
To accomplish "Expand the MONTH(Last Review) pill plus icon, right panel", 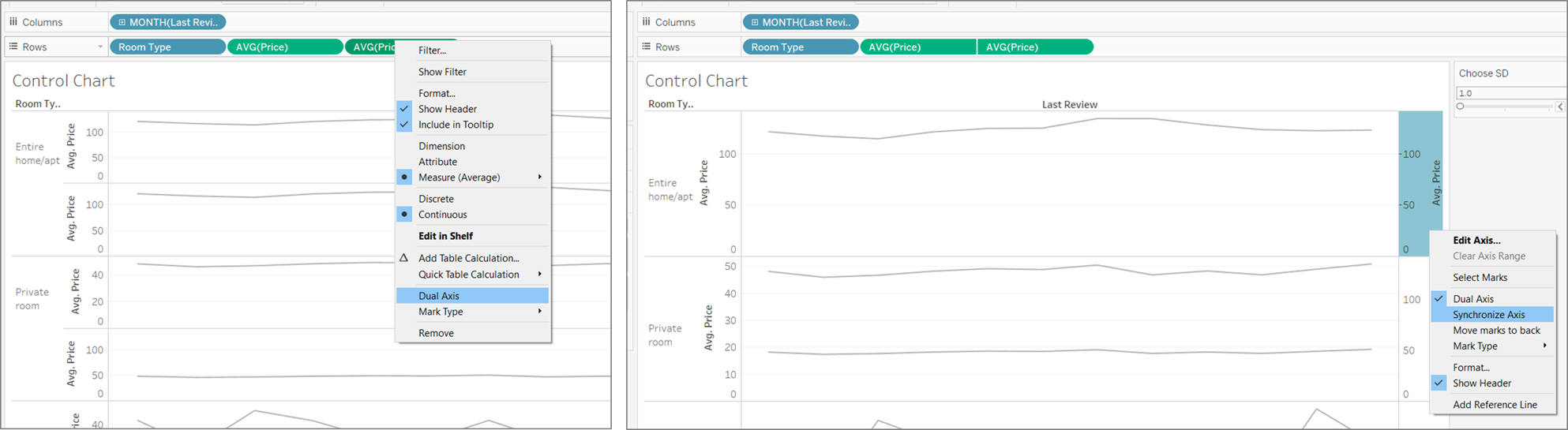I will [755, 22].
